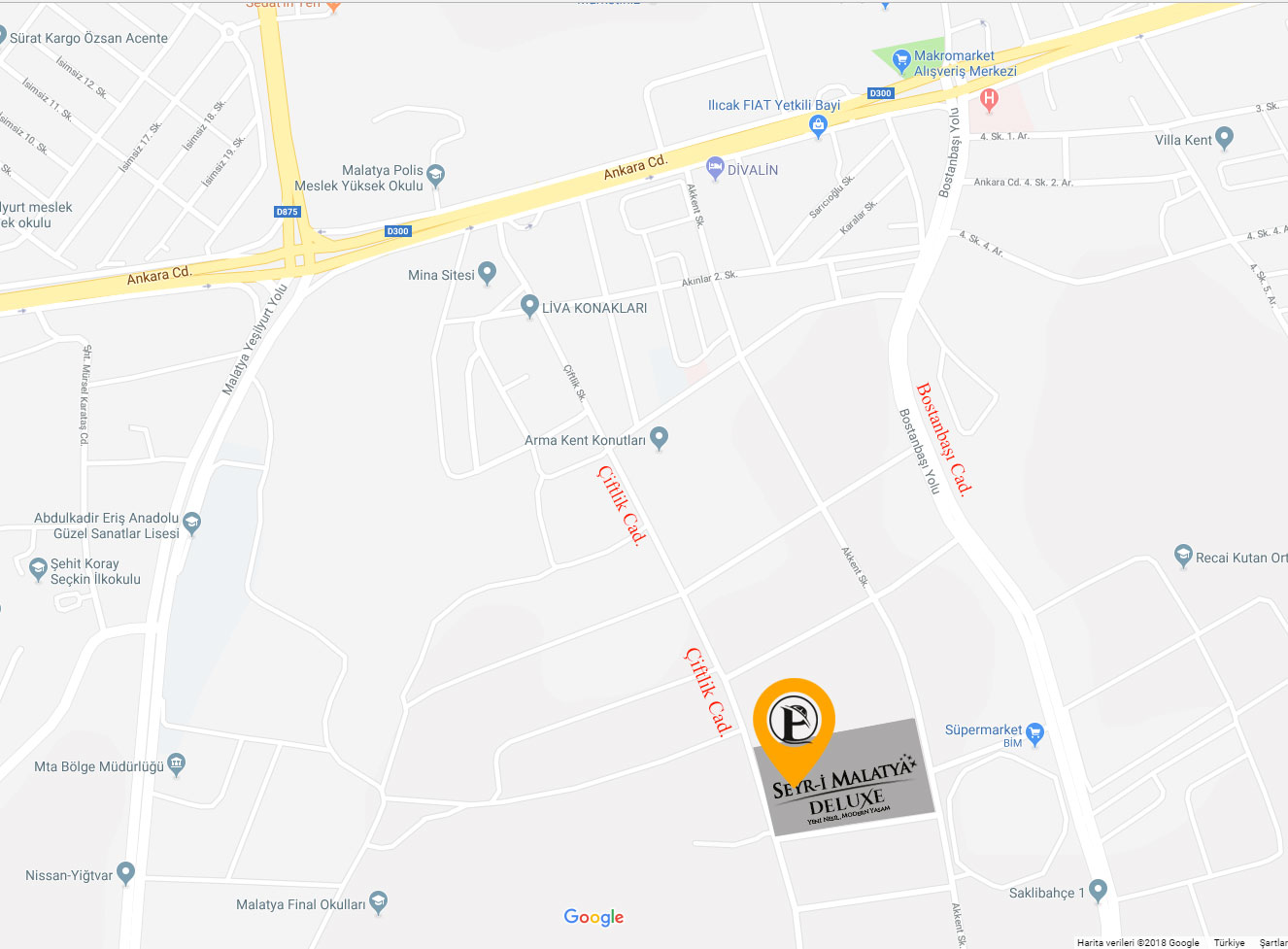1288x949 pixels.
Task: Click the Makromarket shopping cart pin
Action: point(901,63)
